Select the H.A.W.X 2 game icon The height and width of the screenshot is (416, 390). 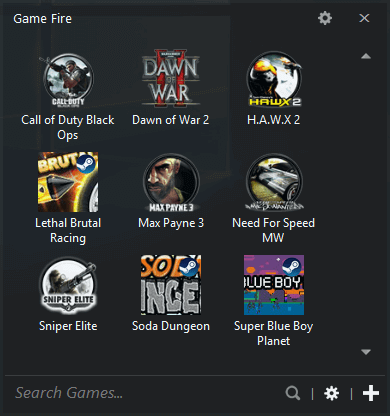click(274, 79)
